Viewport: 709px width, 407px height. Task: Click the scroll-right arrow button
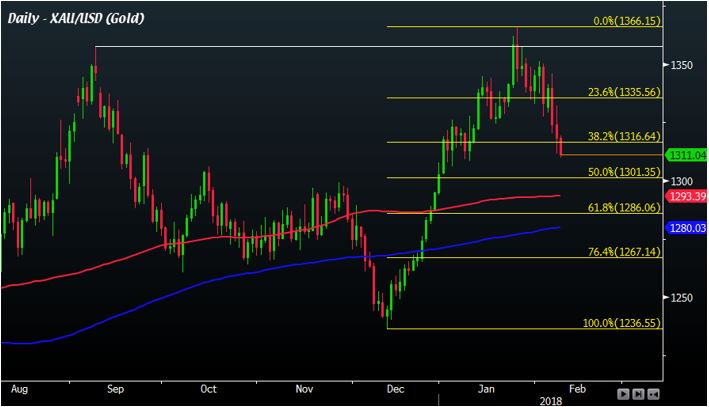(x=624, y=394)
